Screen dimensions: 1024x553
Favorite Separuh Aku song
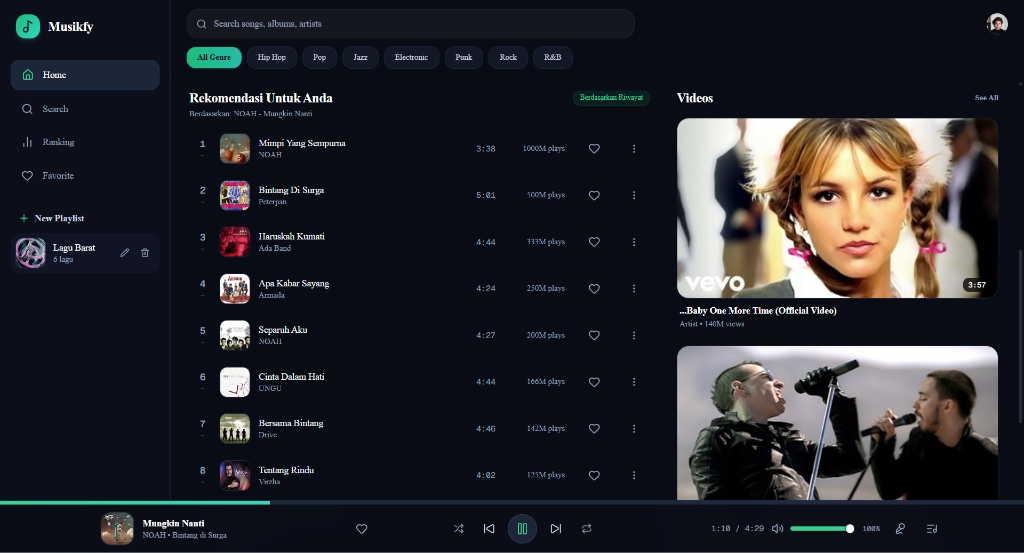[x=594, y=335]
